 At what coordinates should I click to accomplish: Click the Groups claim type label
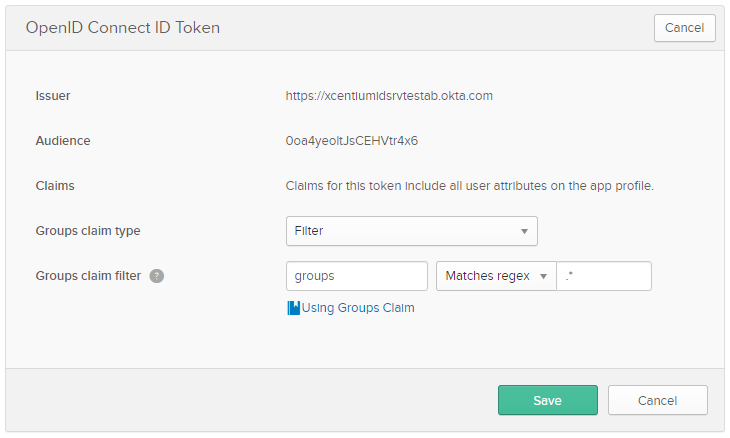pos(88,231)
